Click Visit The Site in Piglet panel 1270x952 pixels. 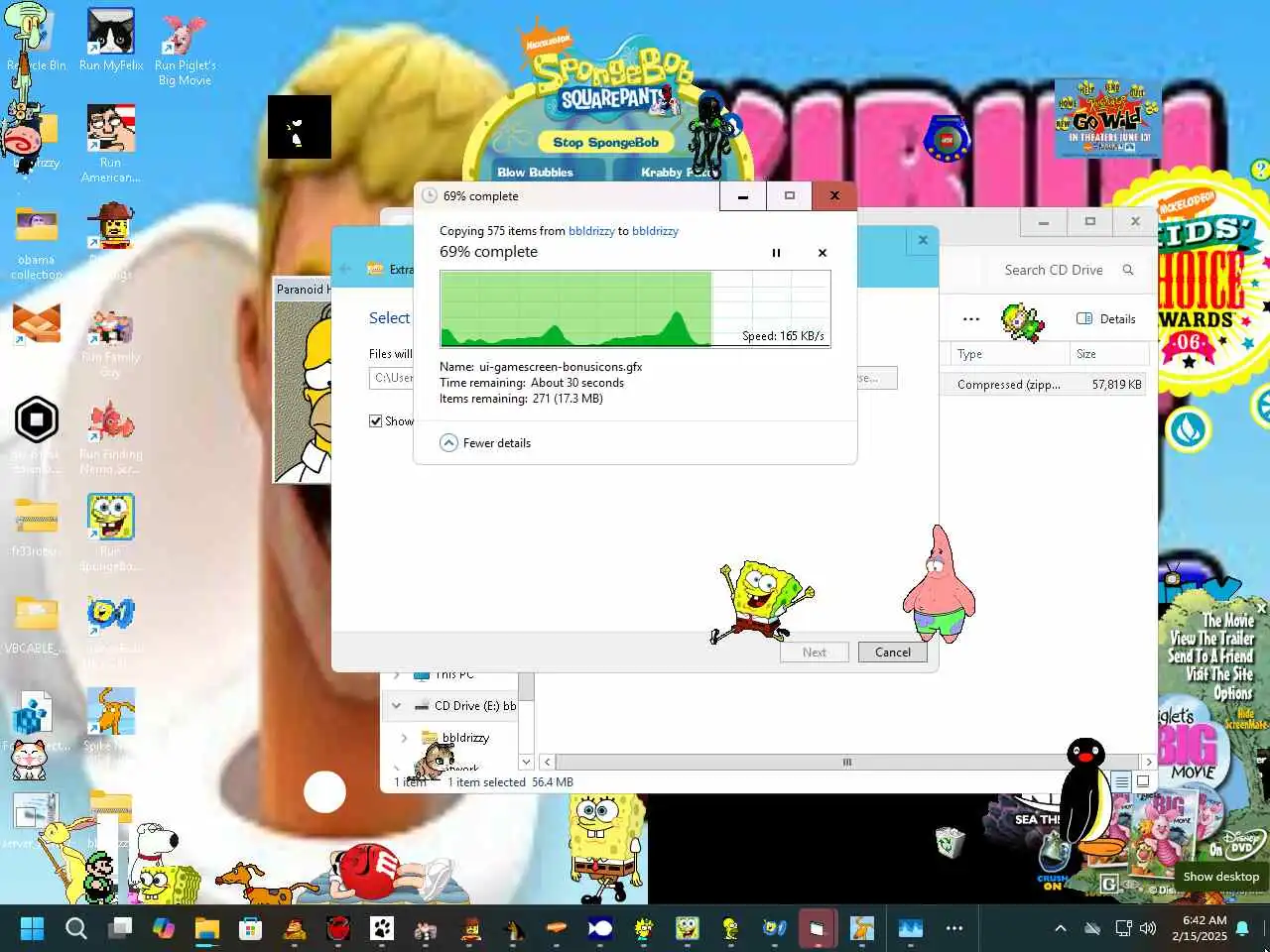(x=1219, y=674)
